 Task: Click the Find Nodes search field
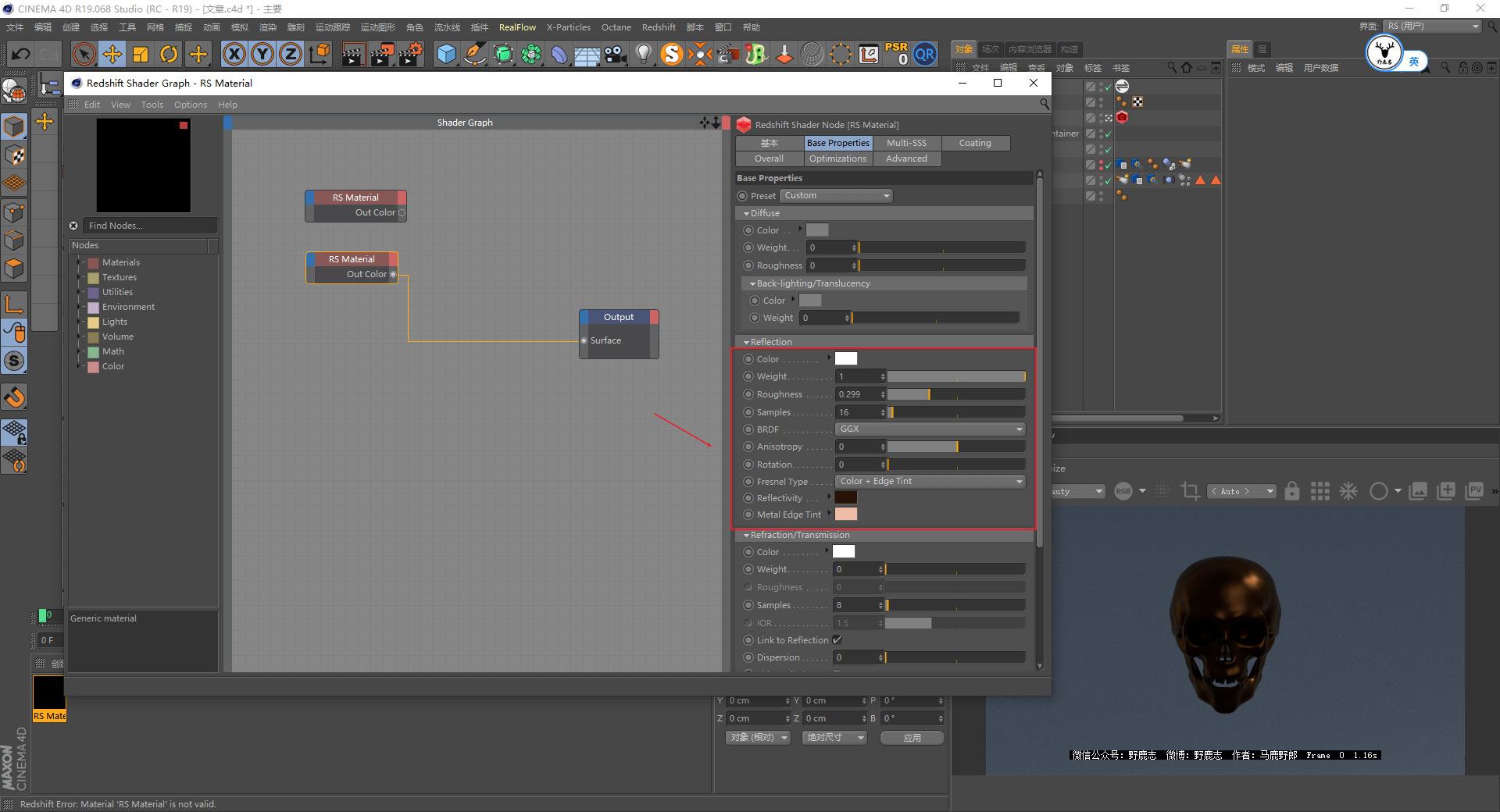coord(148,225)
